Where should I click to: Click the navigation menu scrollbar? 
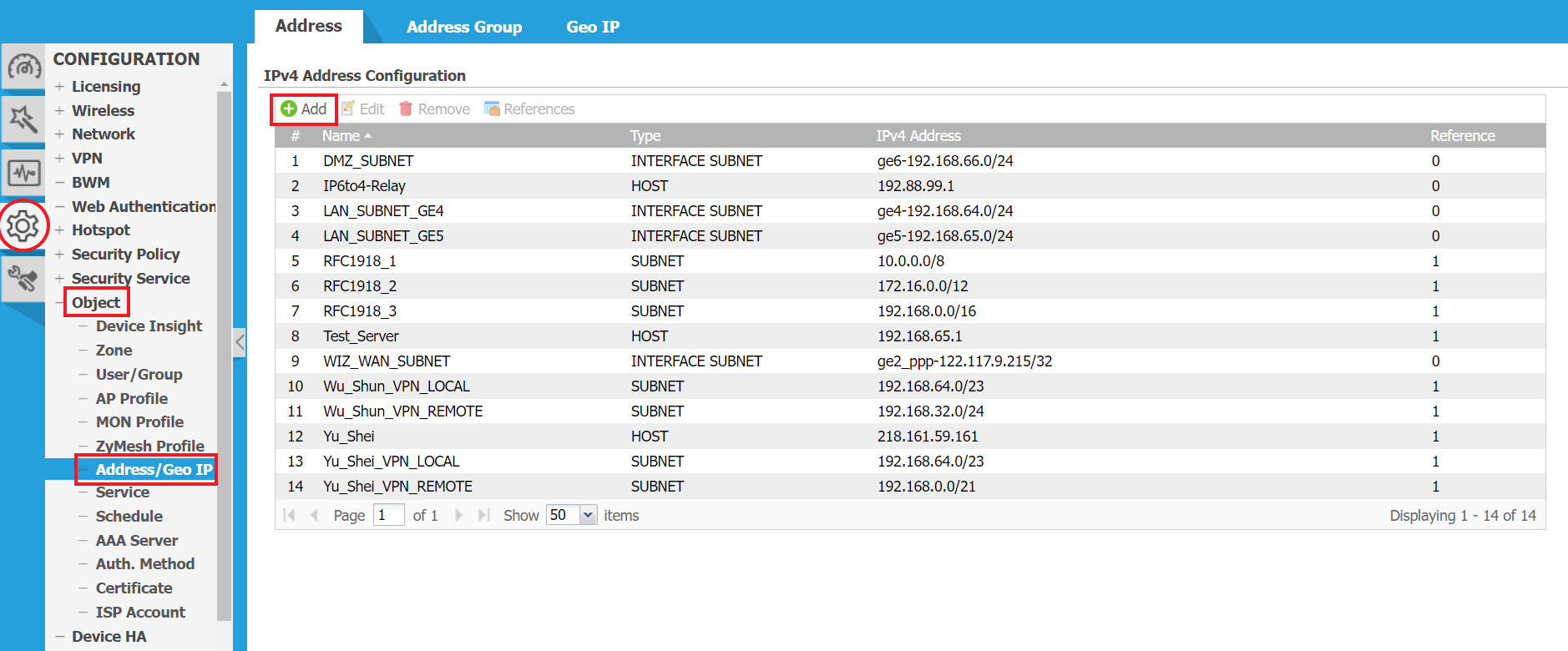(x=224, y=355)
